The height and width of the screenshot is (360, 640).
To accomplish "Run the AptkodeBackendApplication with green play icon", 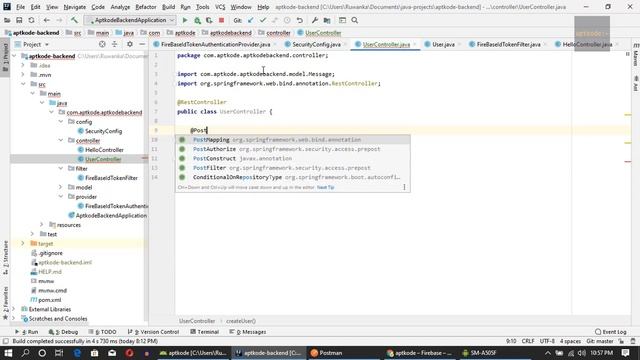I will (185, 20).
